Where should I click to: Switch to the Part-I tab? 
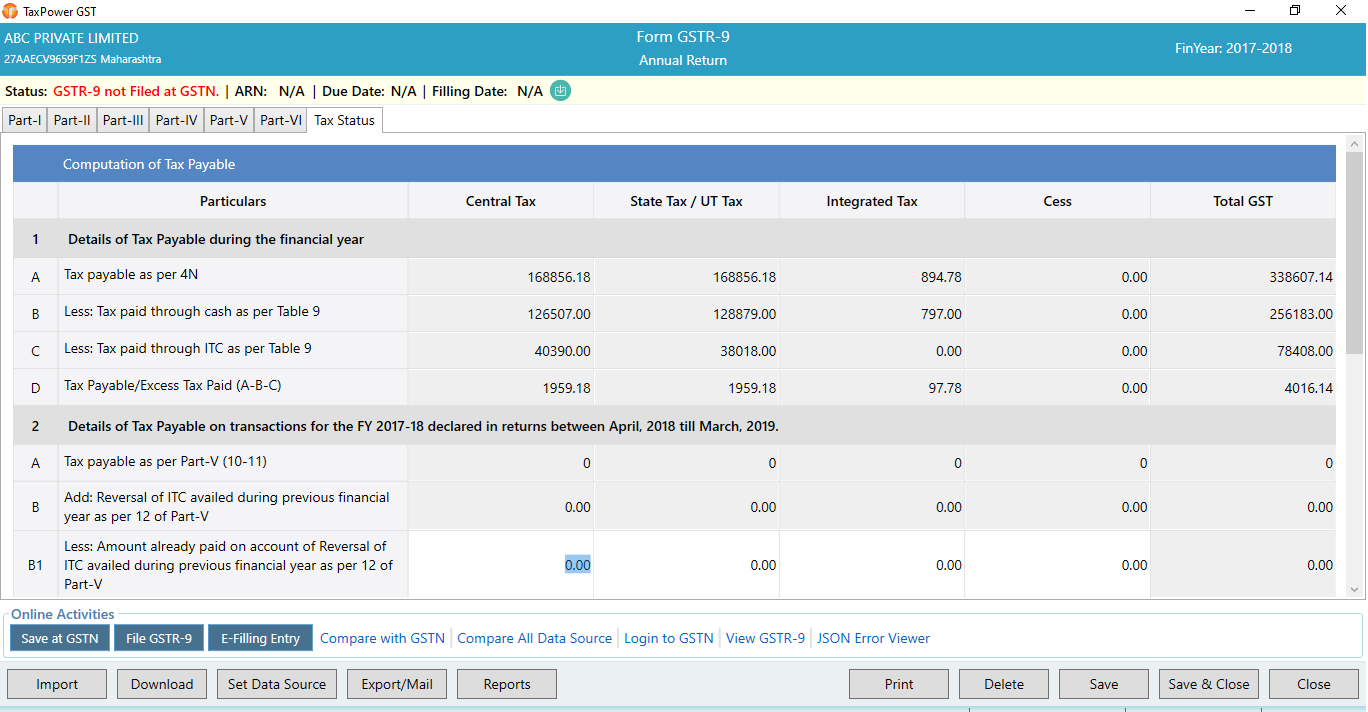(25, 120)
